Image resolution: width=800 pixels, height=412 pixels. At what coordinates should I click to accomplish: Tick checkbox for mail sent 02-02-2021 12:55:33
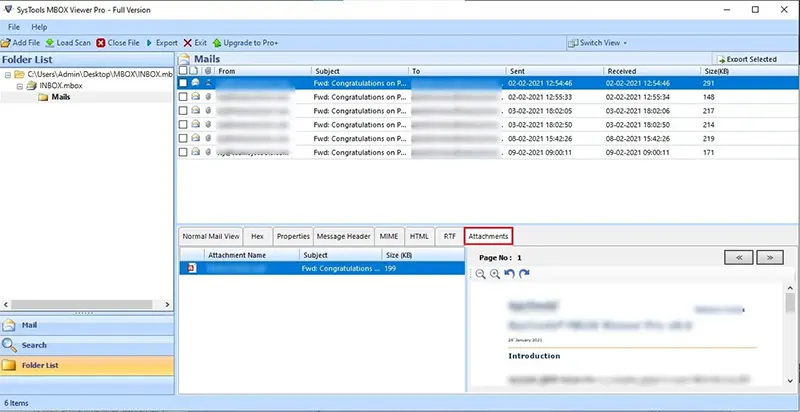pyautogui.click(x=182, y=97)
